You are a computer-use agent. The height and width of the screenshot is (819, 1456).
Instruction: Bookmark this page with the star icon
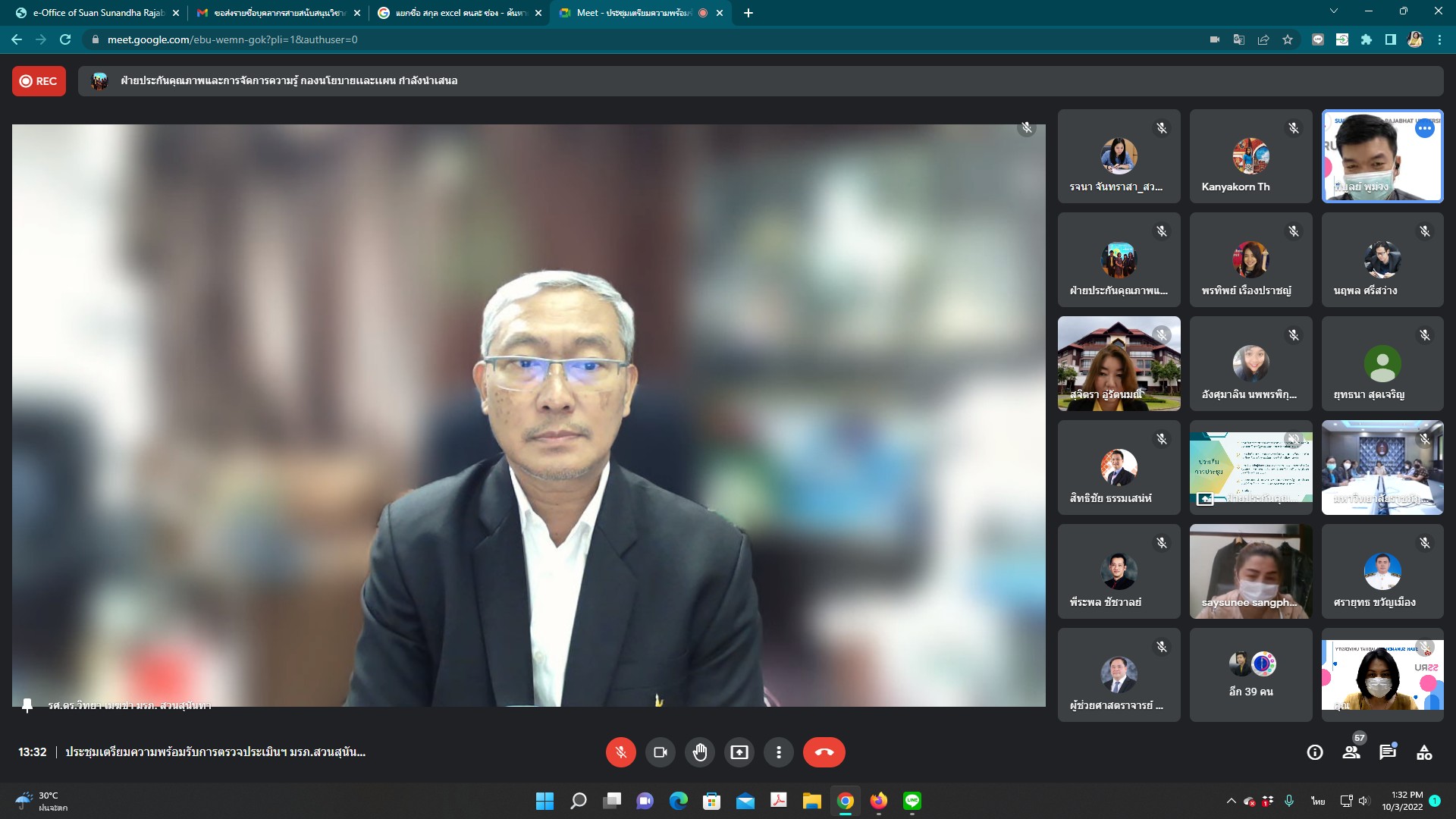tap(1288, 39)
